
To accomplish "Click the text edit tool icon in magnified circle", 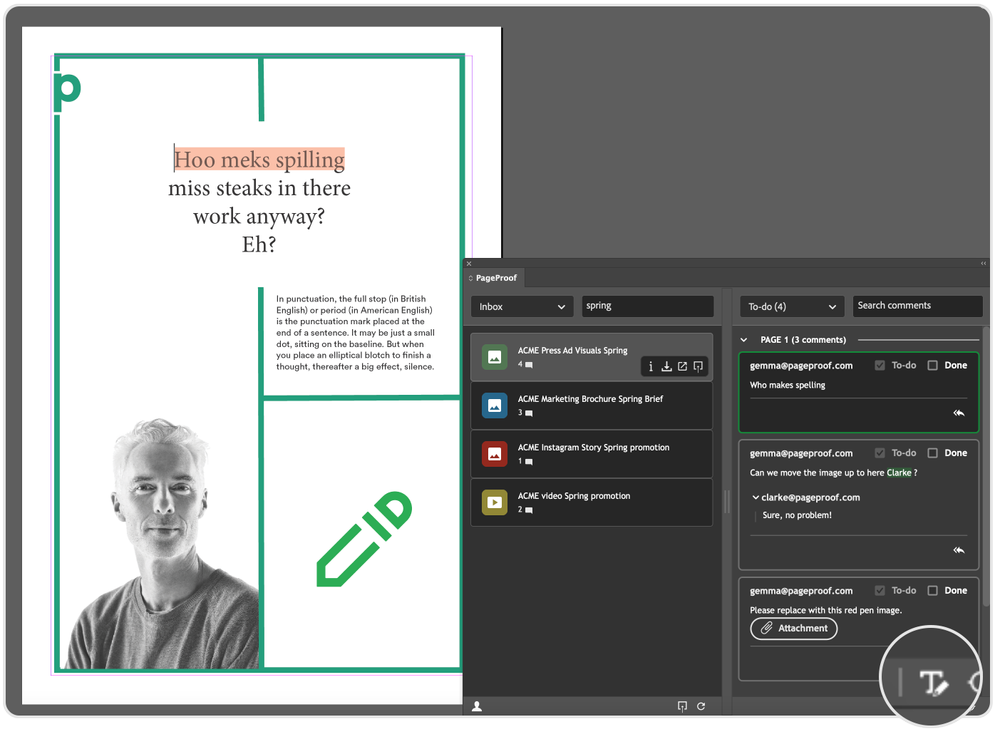I will [x=934, y=683].
